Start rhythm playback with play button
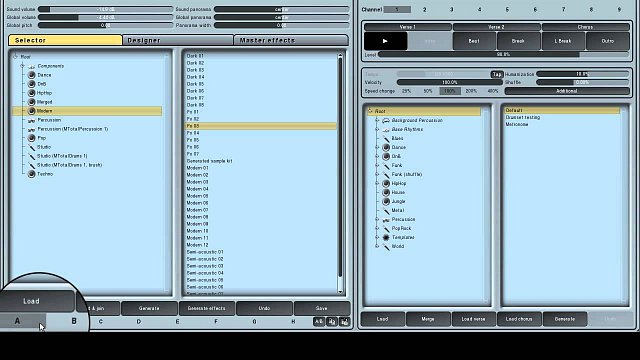Viewport: 640px width, 360px height. [x=385, y=41]
